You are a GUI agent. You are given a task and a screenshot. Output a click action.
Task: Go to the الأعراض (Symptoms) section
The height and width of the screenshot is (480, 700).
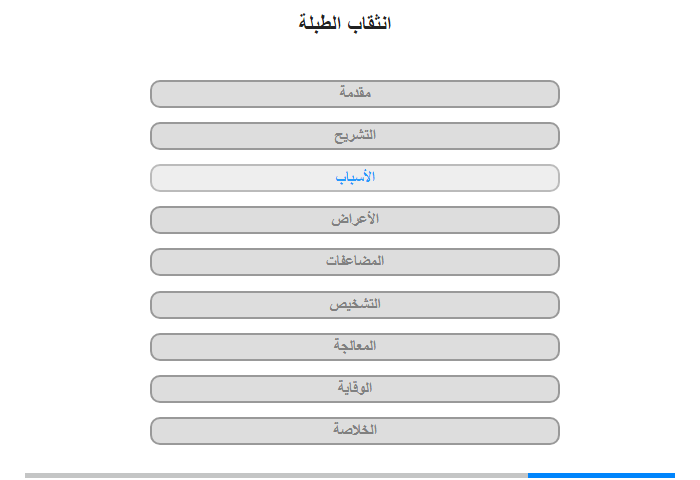[x=355, y=219]
